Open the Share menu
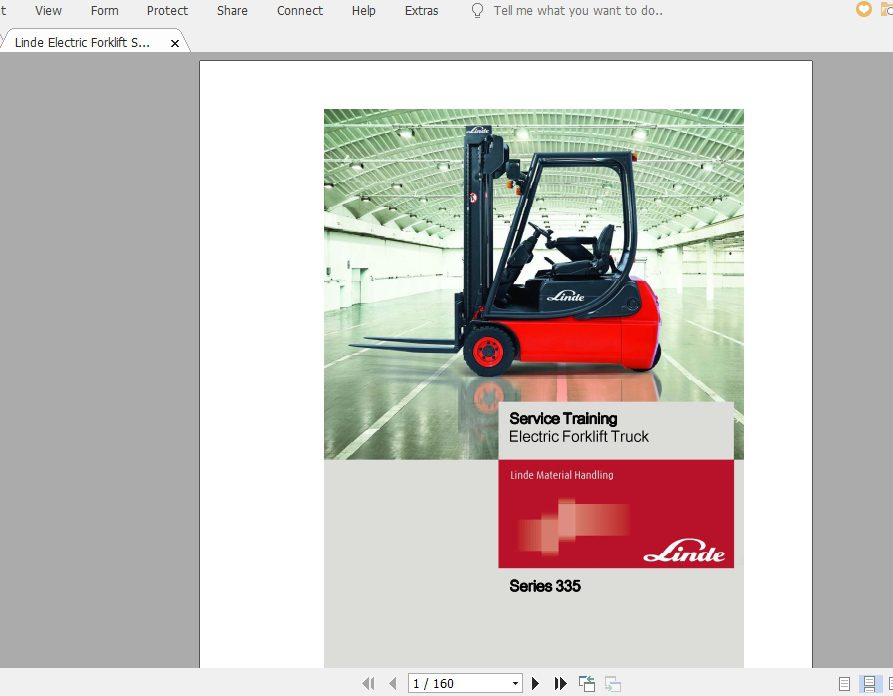 point(232,11)
